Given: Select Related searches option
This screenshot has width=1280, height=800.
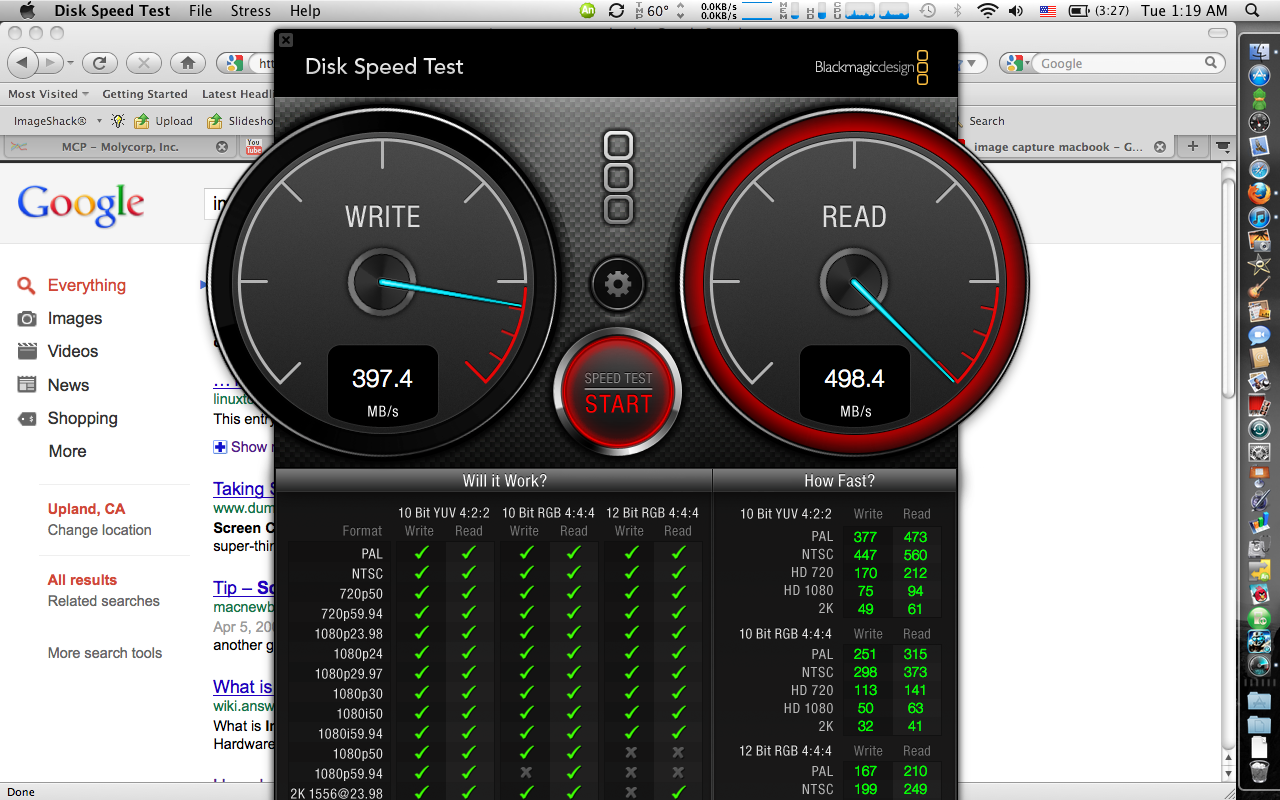Looking at the screenshot, I should [103, 601].
